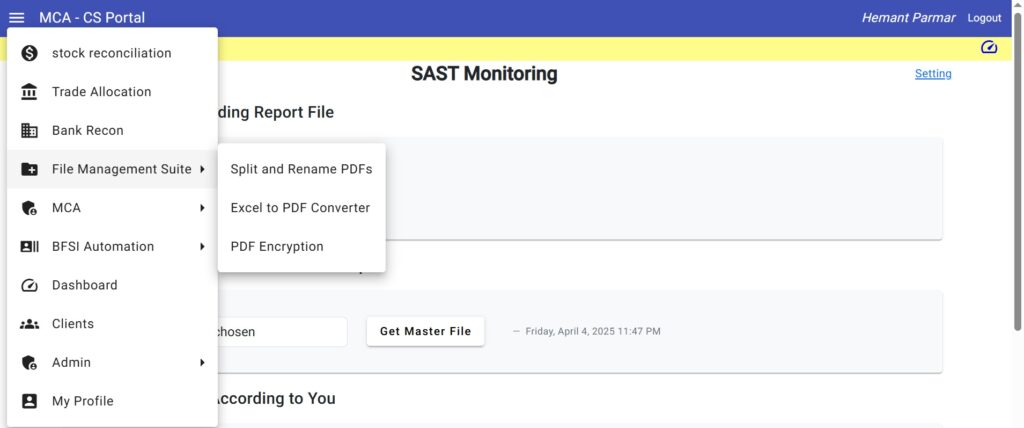Viewport: 1024px width, 428px height.
Task: Click the My Profile person icon
Action: tap(30, 401)
